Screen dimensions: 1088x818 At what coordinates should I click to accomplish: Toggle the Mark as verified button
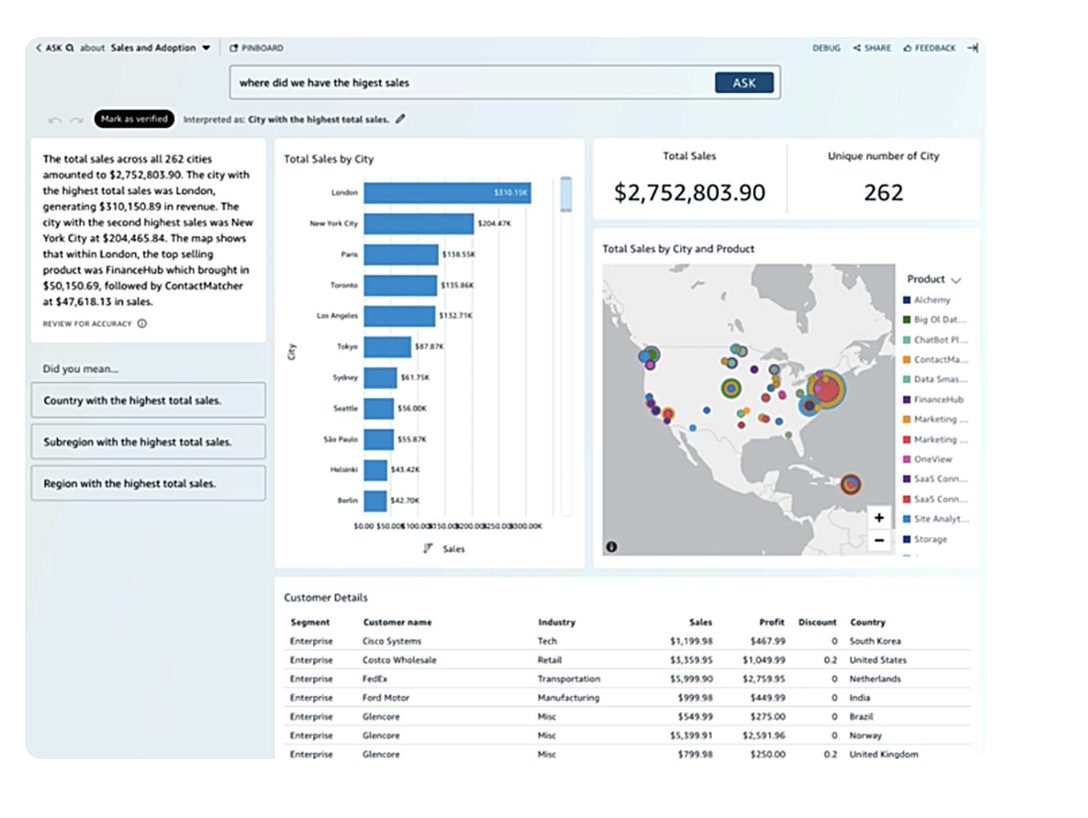click(134, 119)
